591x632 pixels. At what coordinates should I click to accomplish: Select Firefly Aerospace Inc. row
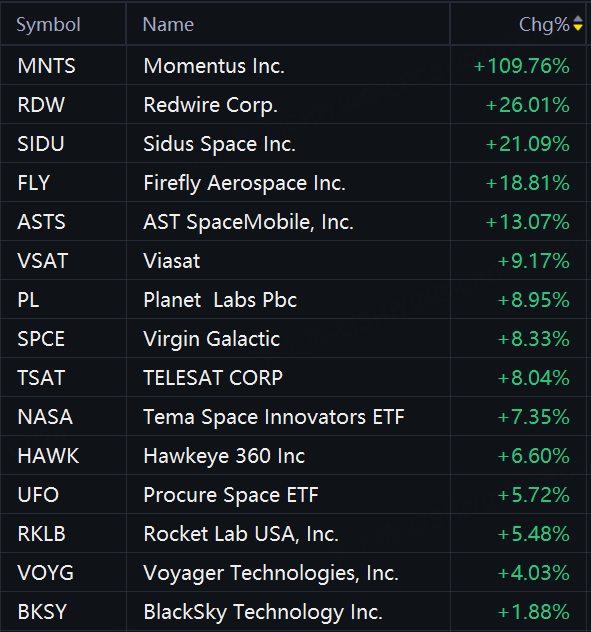pos(293,183)
